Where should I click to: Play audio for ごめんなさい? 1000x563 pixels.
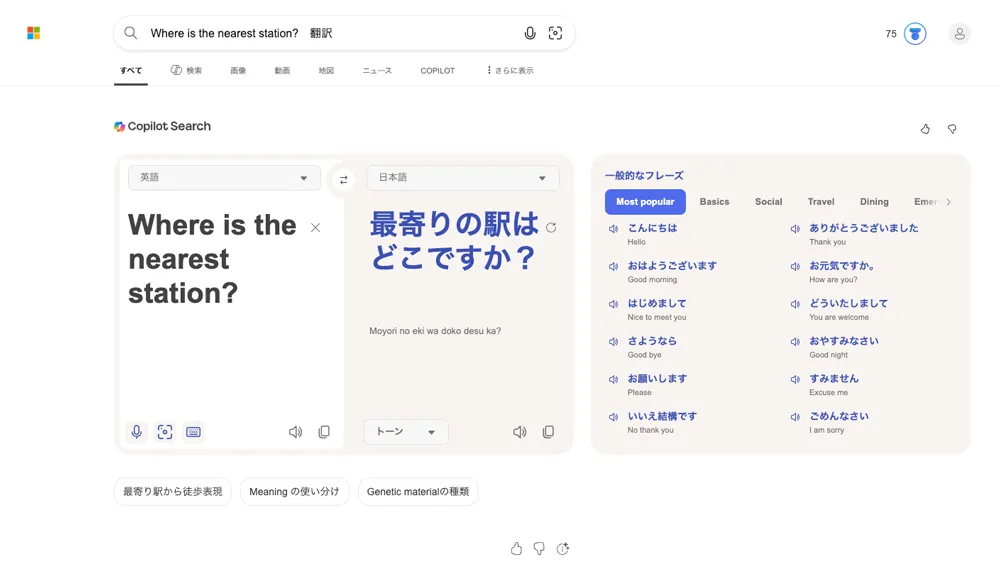click(795, 416)
